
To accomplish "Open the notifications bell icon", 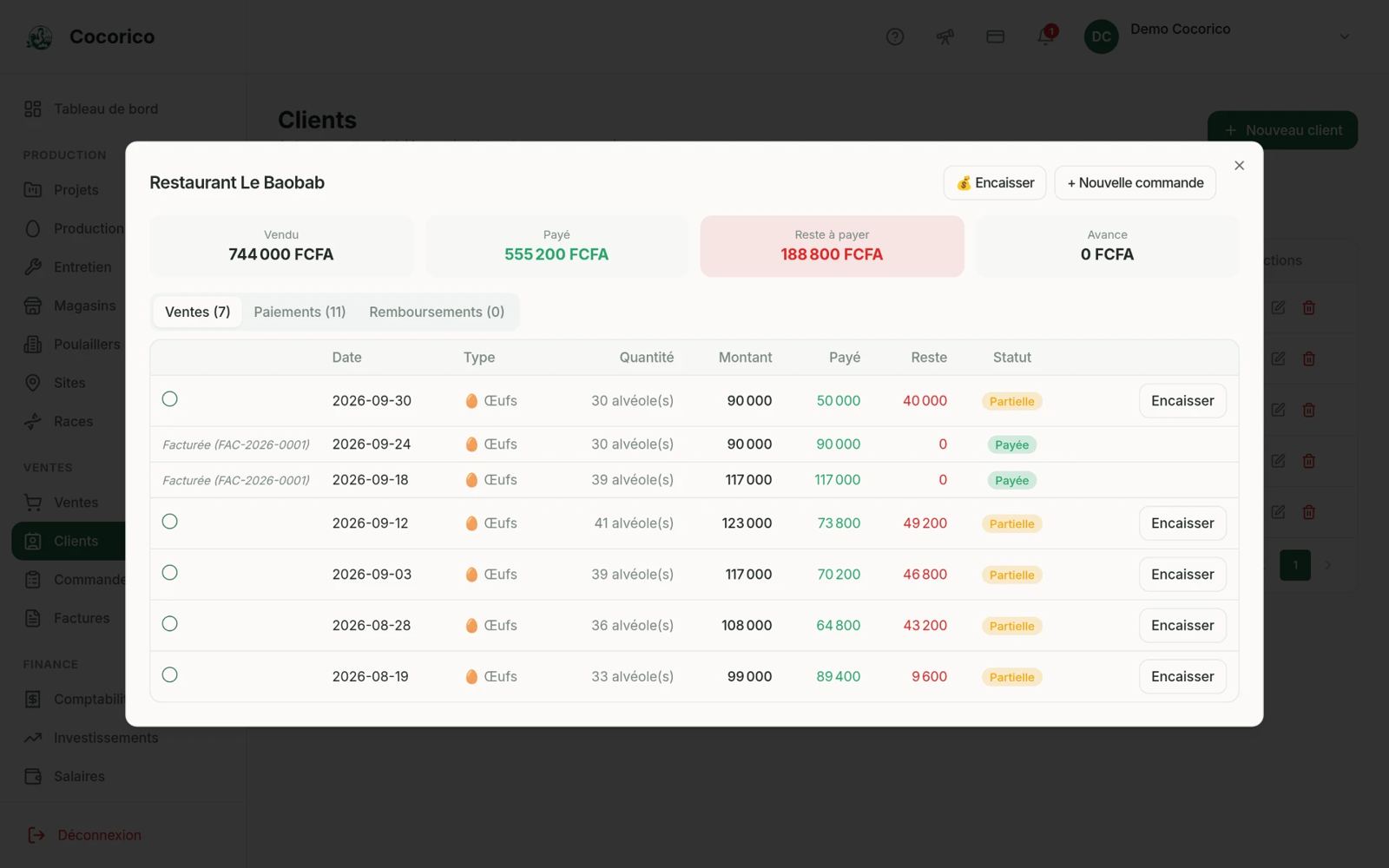I will pyautogui.click(x=1046, y=36).
